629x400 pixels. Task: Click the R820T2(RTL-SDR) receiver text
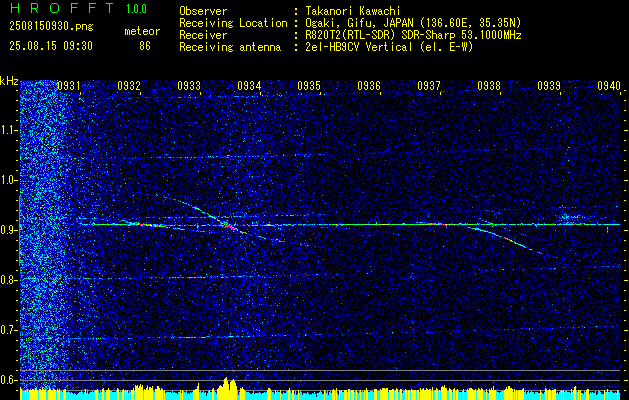tap(413, 35)
